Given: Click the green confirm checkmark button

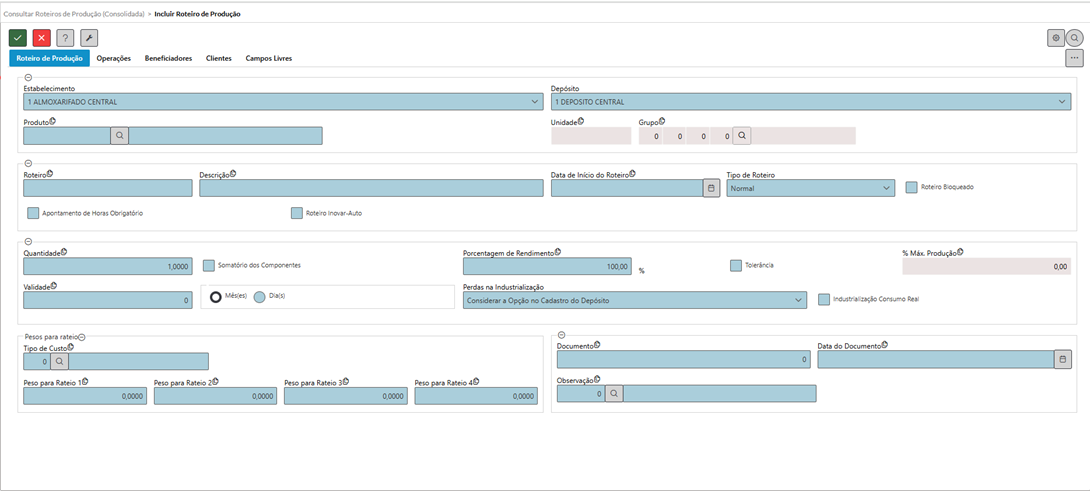Looking at the screenshot, I should point(17,38).
